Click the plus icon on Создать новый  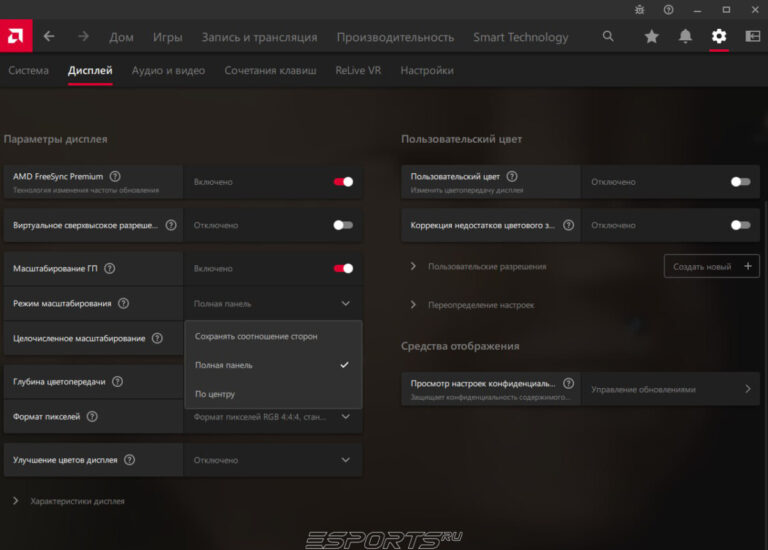pyautogui.click(x=748, y=266)
